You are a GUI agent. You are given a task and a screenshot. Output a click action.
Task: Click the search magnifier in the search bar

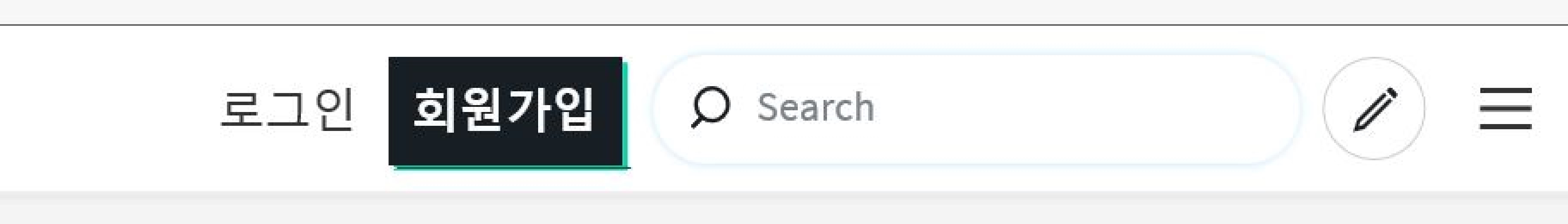point(710,107)
